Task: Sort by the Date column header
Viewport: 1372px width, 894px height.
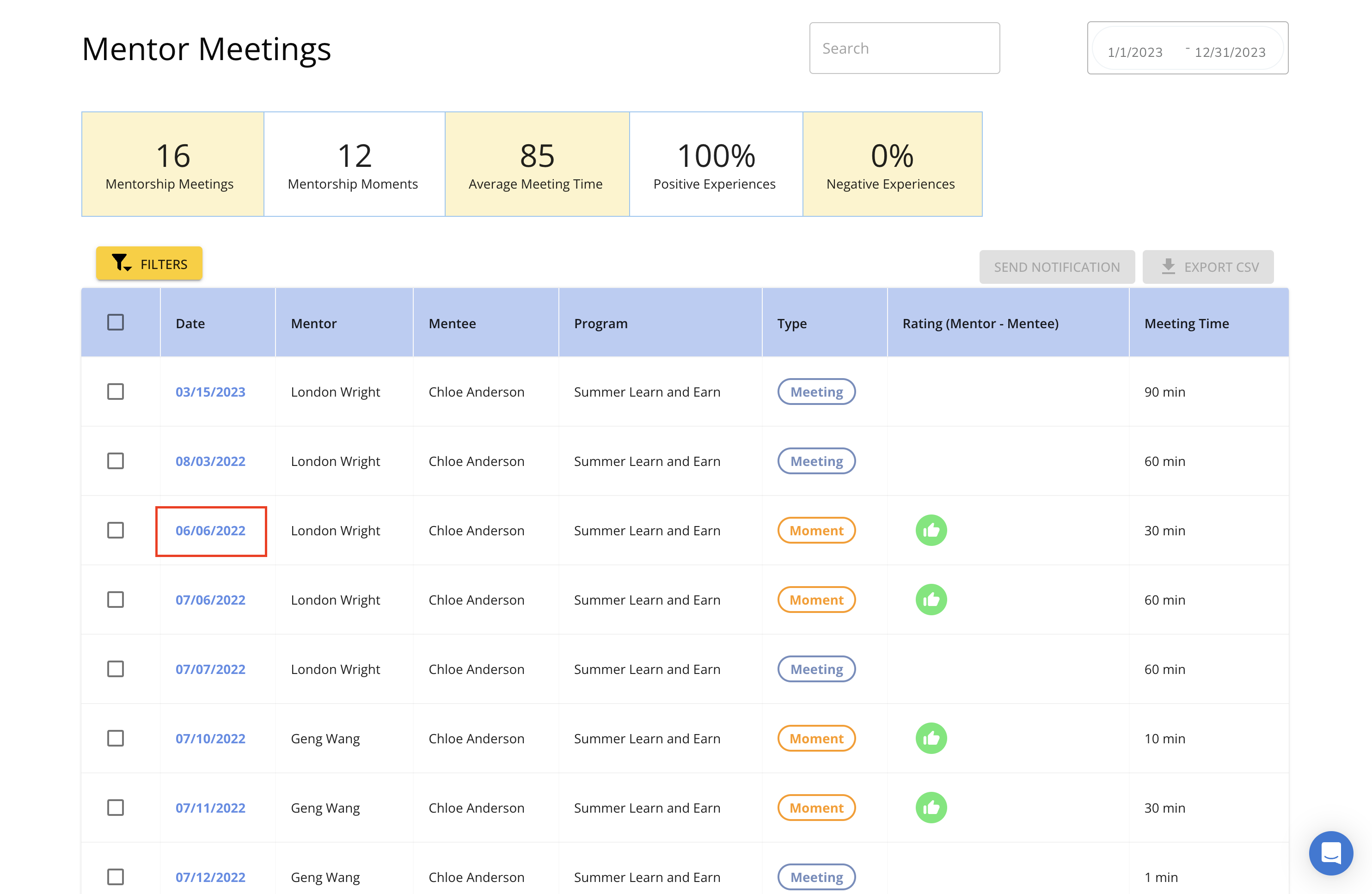Action: [x=190, y=324]
